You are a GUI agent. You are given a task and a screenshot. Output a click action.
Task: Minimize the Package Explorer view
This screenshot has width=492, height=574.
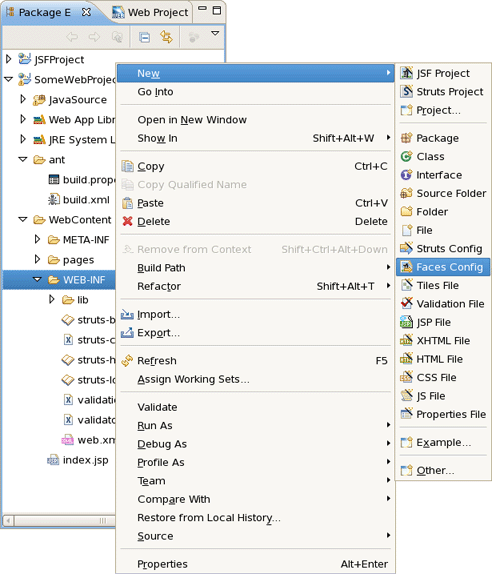pos(202,8)
